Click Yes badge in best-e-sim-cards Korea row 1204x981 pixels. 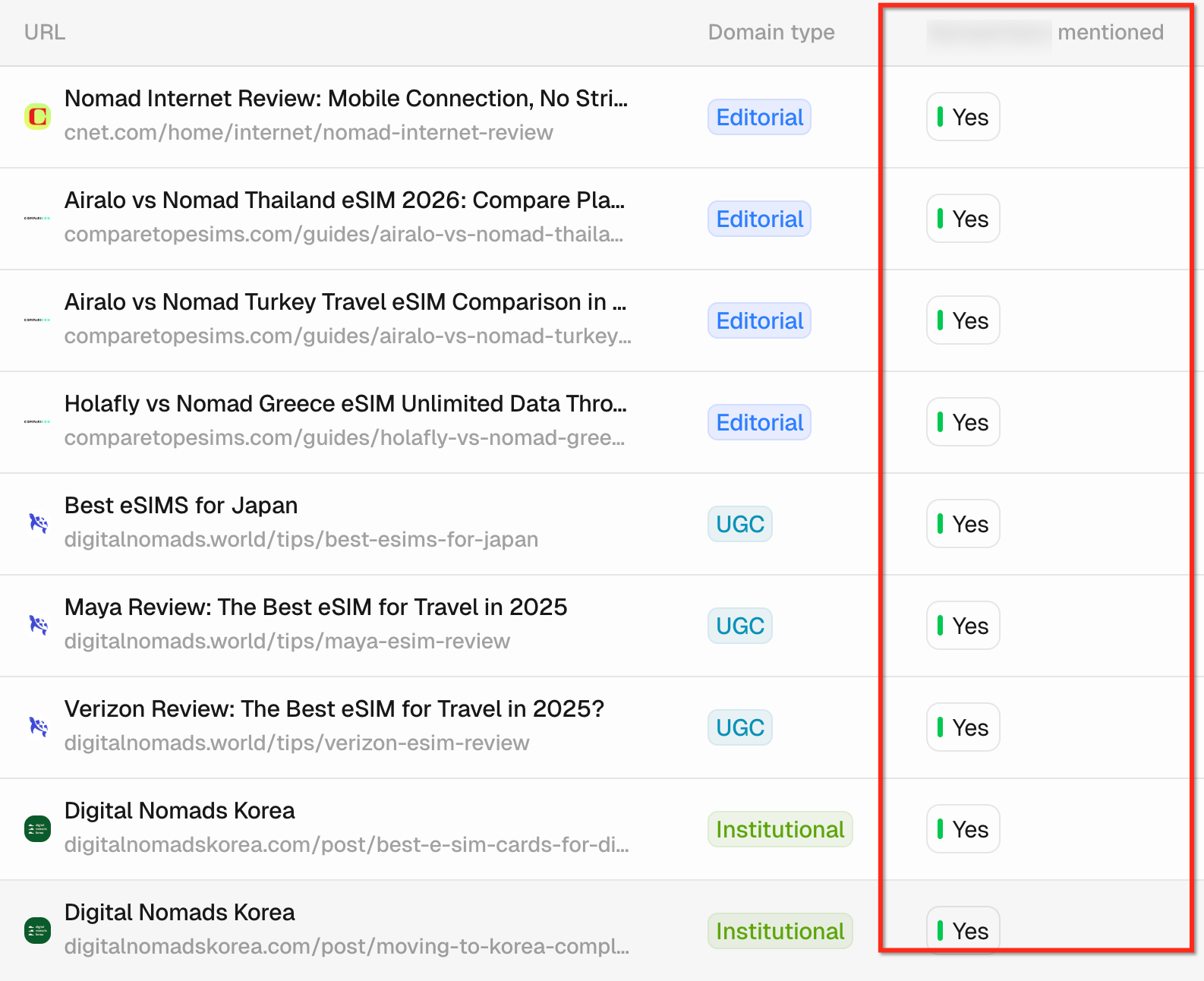point(963,829)
